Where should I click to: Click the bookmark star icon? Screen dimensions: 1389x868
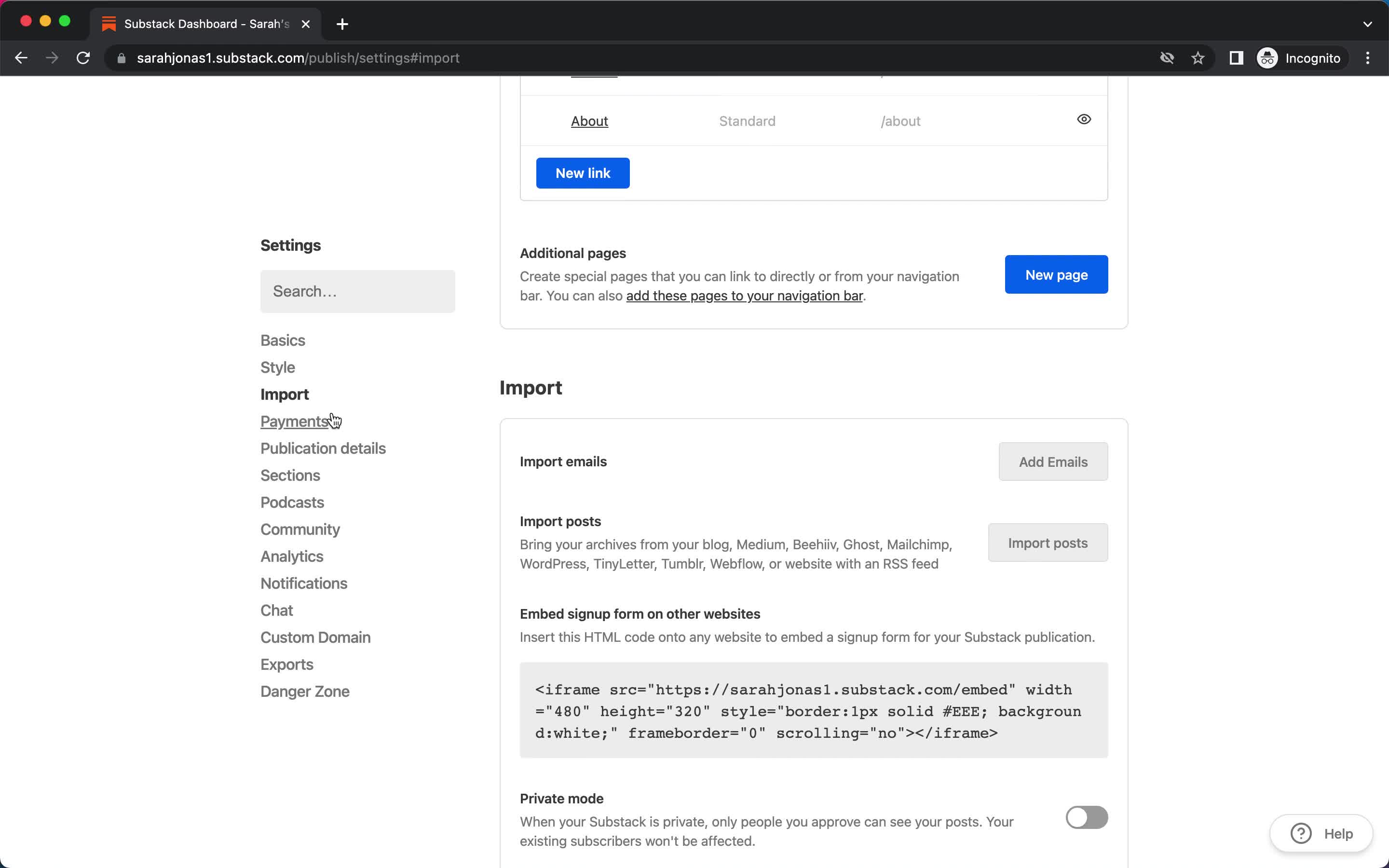tap(1199, 58)
